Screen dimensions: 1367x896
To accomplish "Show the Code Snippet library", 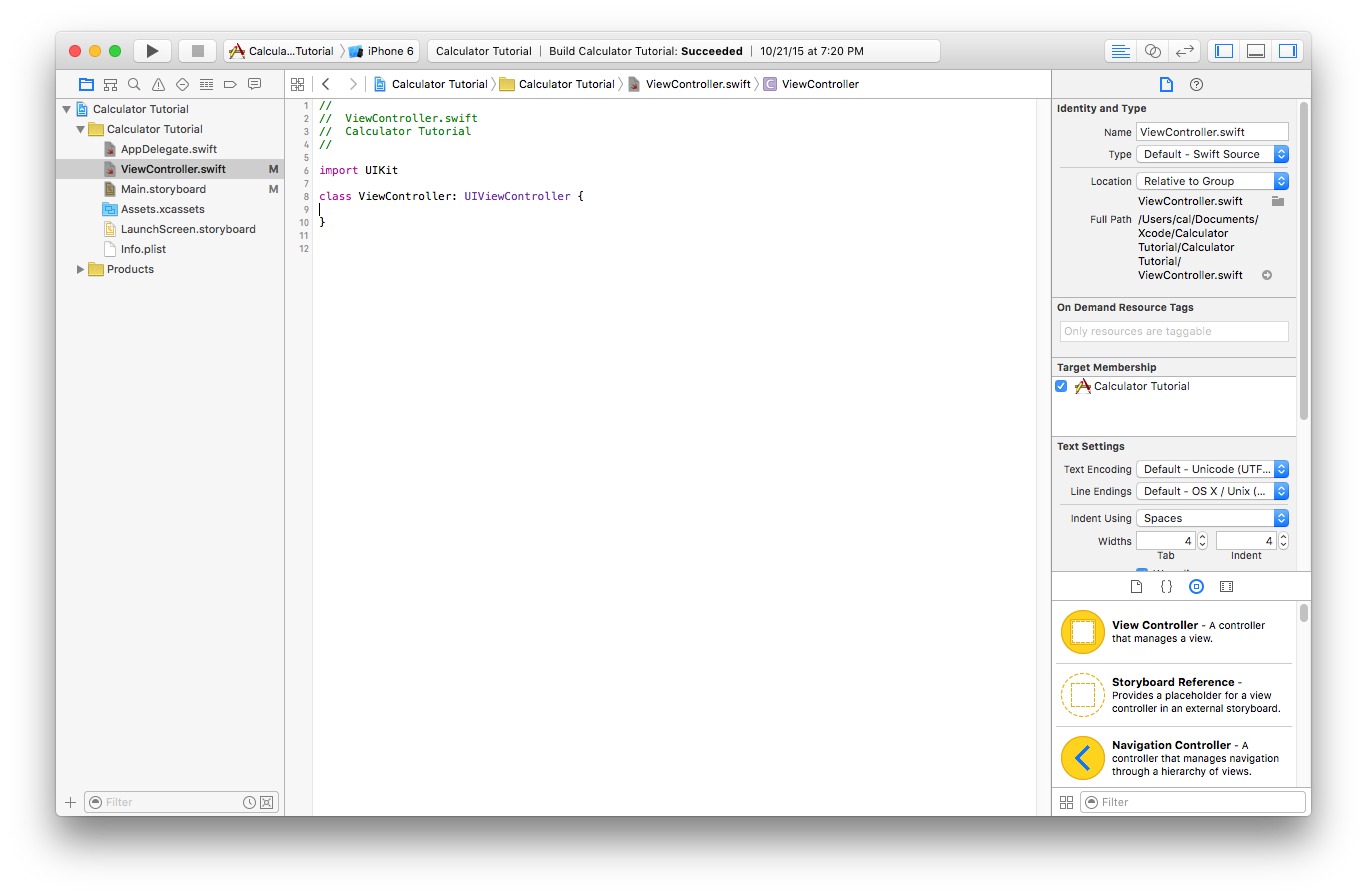I will [x=1166, y=587].
